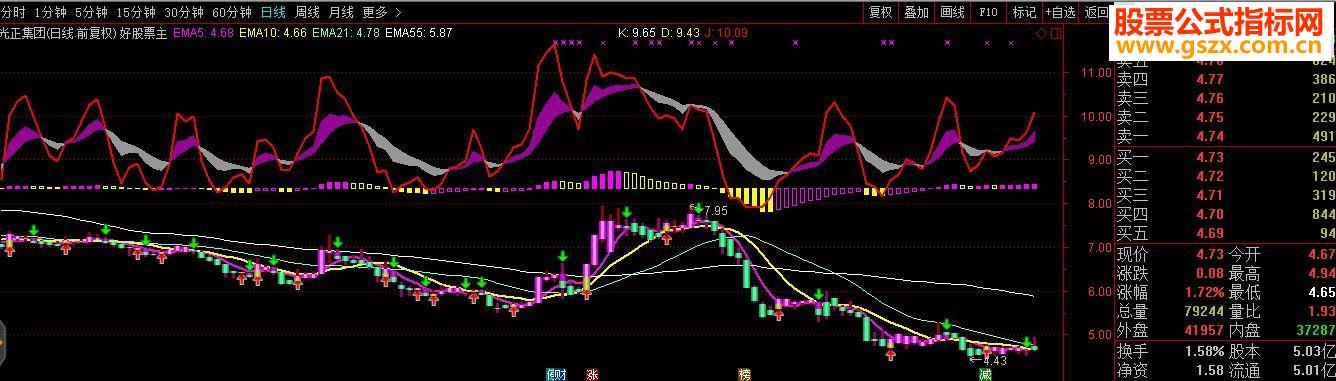Click the 流通 float shares 5.01亿
1336x381 pixels.
[x=1315, y=370]
